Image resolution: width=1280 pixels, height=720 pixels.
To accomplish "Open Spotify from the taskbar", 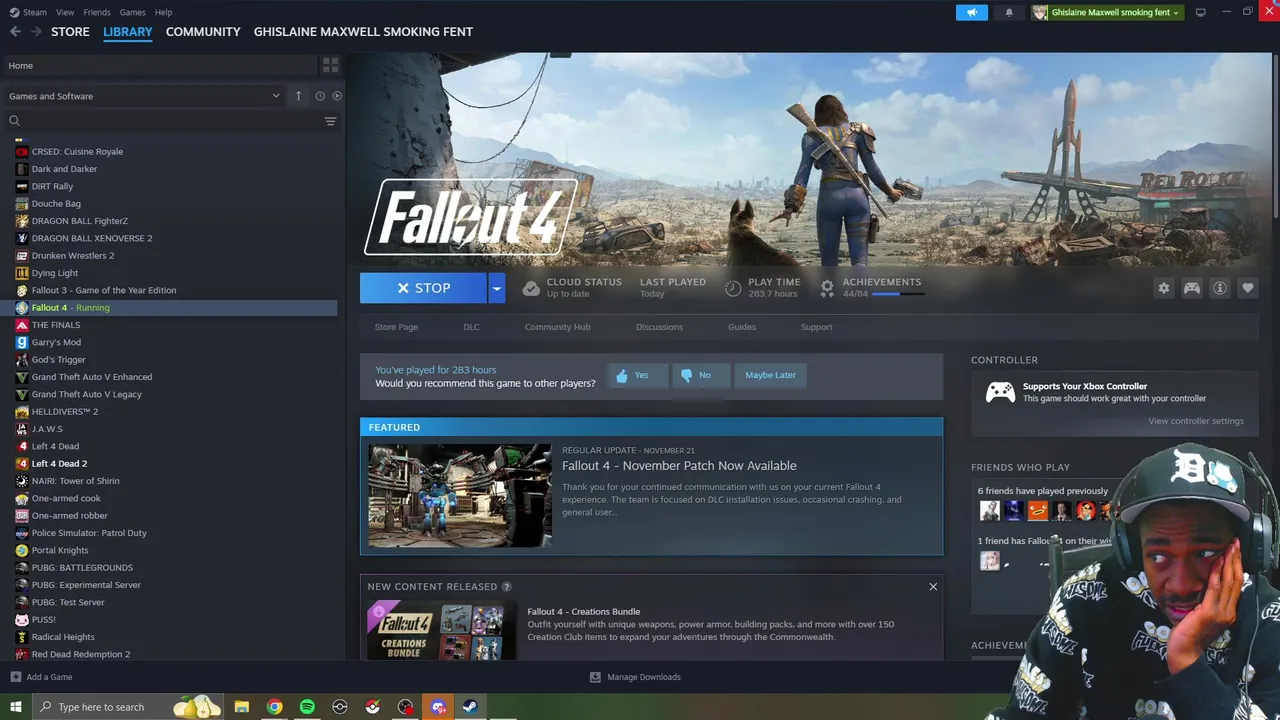I will point(307,707).
